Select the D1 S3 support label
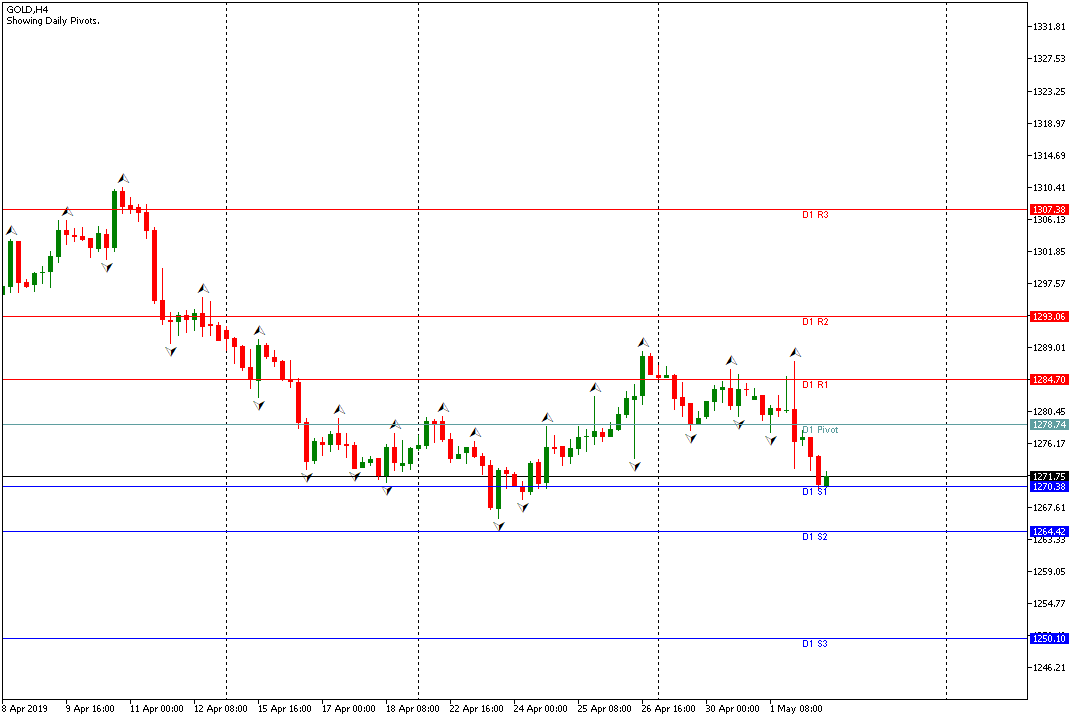 pos(815,644)
